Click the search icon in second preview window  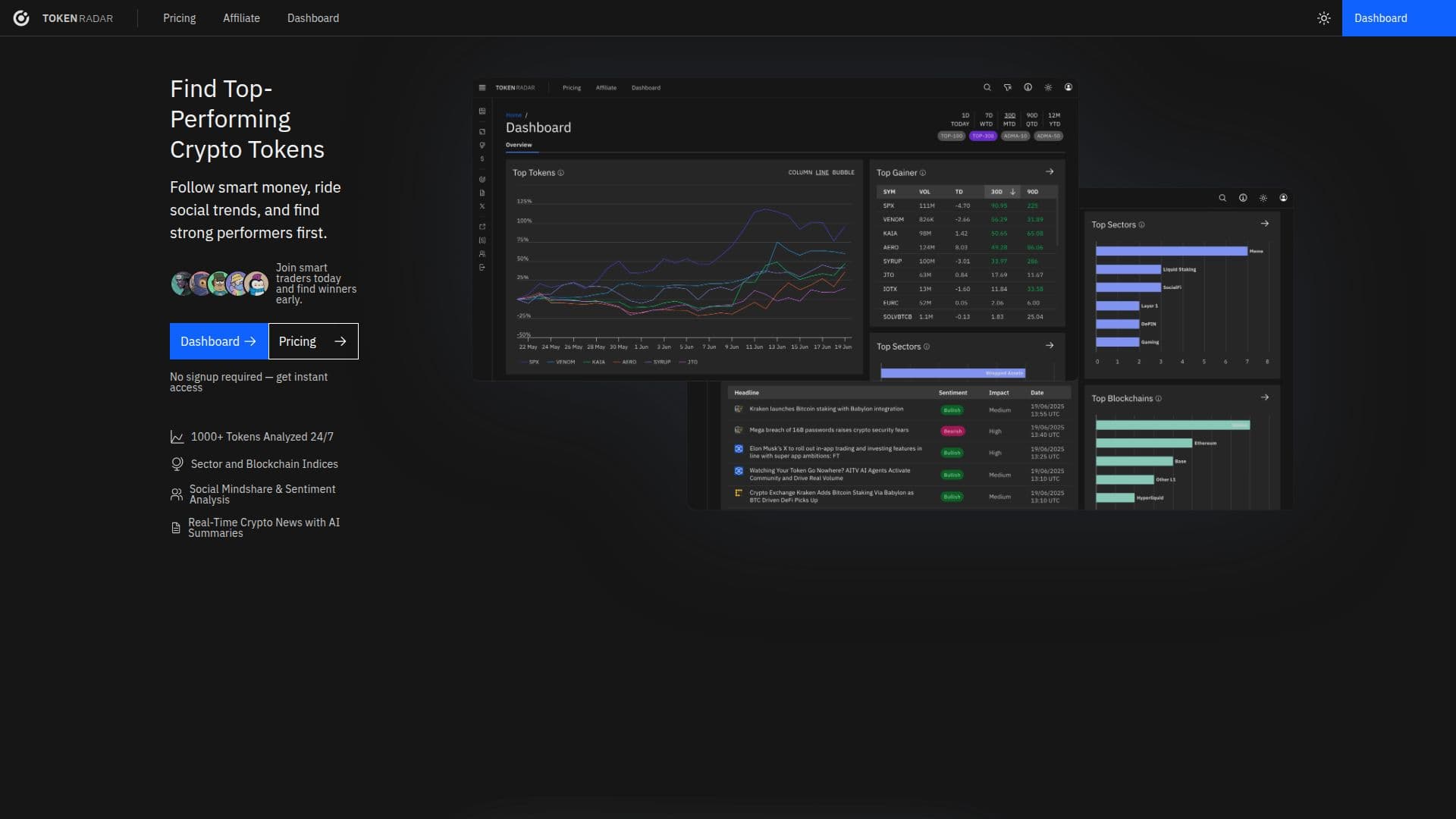click(x=1222, y=198)
